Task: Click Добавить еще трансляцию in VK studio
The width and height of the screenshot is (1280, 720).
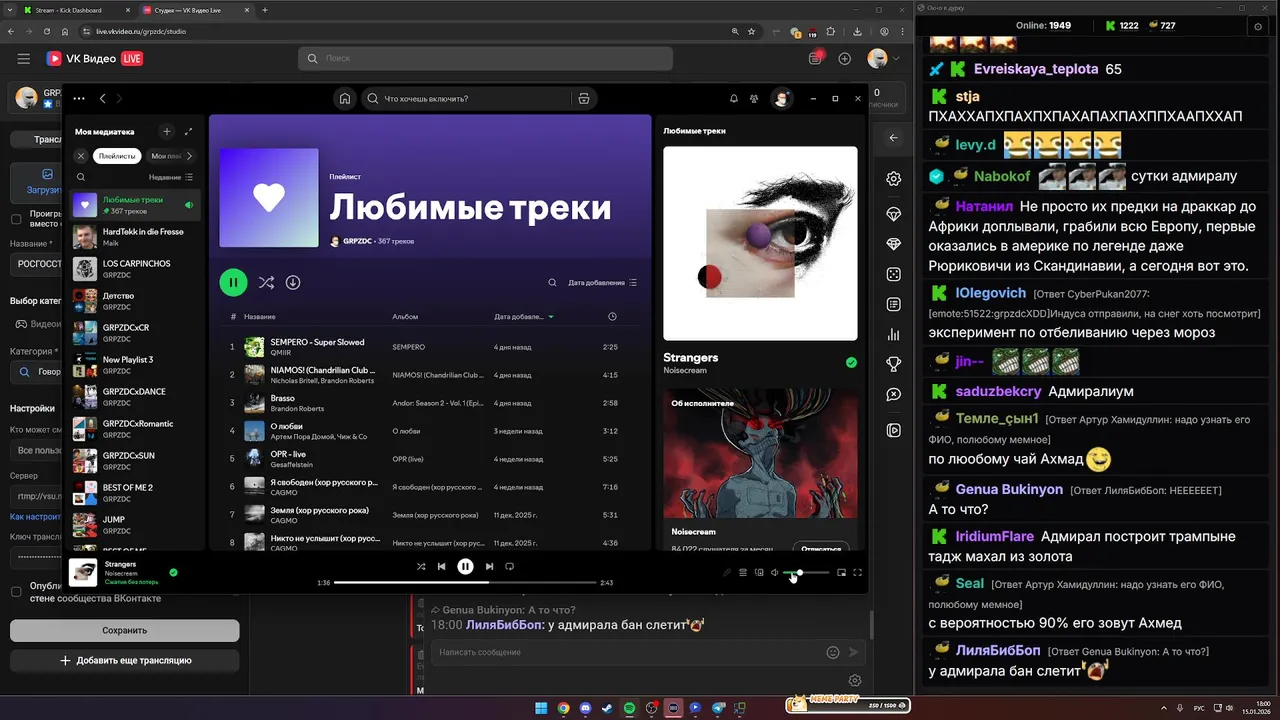Action: coord(125,660)
